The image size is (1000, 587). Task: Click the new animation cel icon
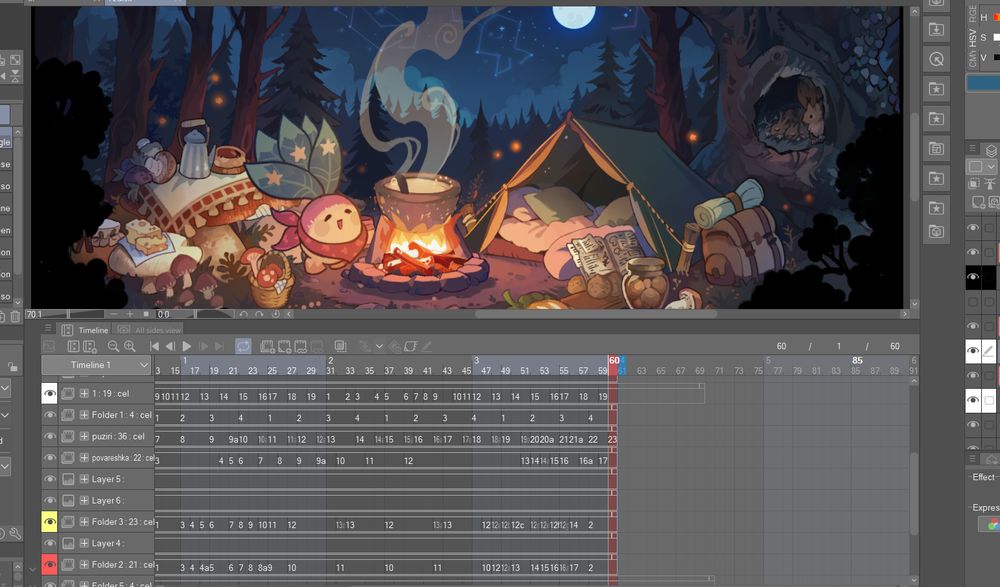(284, 346)
